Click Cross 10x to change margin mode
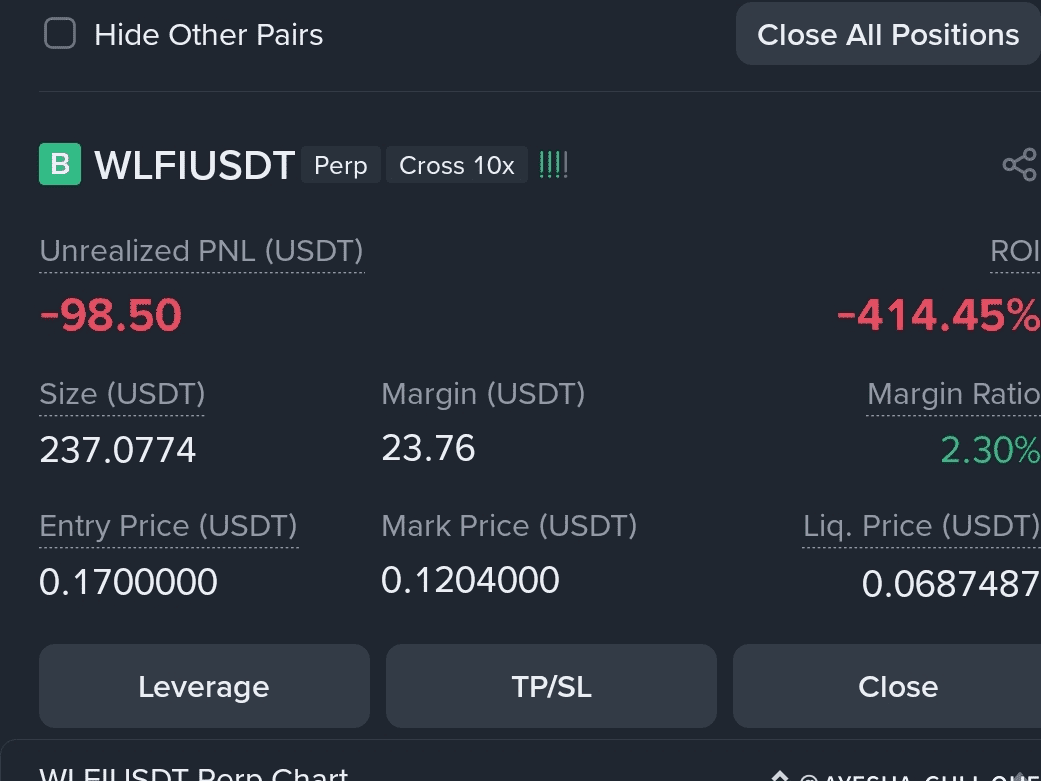 (456, 165)
